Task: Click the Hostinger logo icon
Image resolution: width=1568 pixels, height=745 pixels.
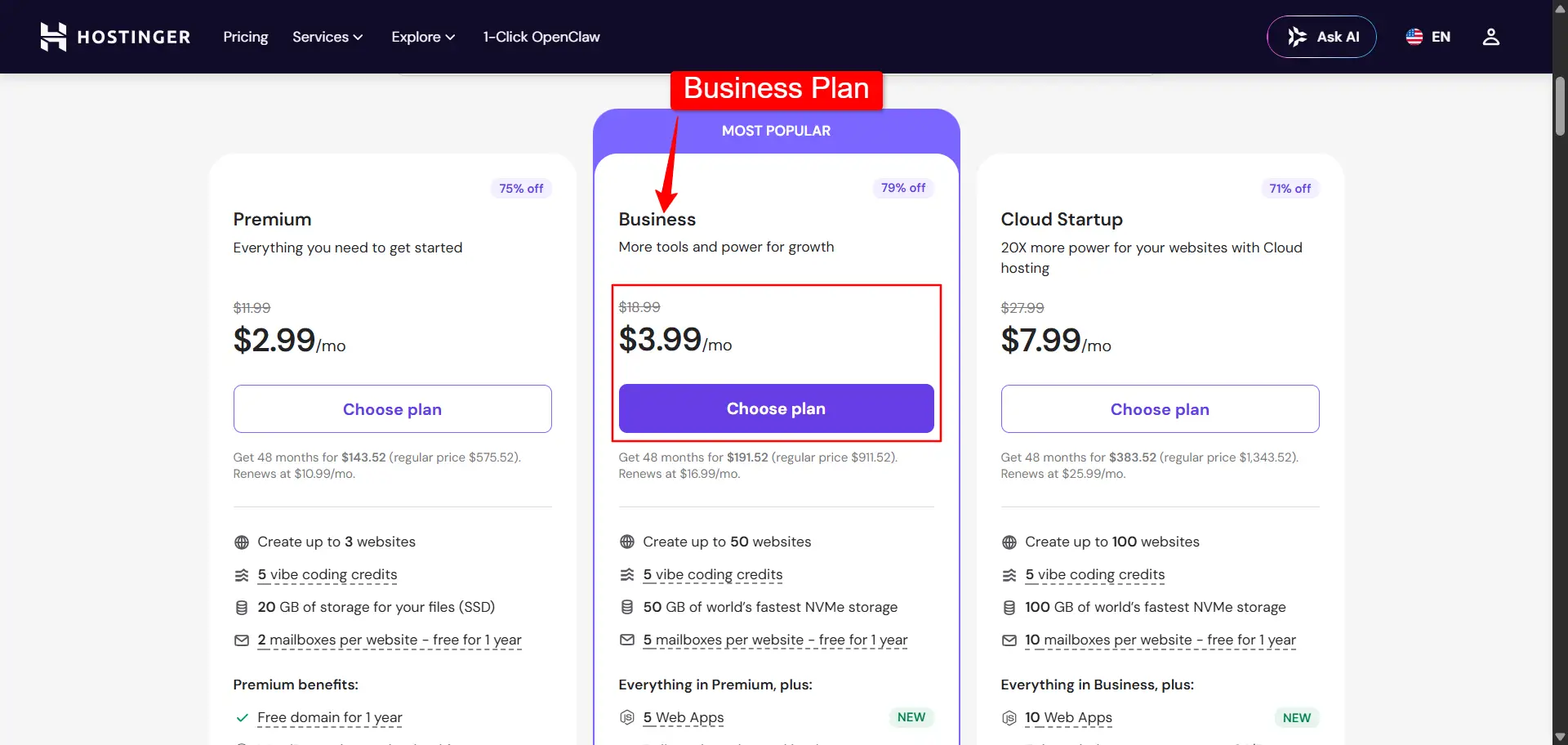Action: pyautogui.click(x=53, y=37)
